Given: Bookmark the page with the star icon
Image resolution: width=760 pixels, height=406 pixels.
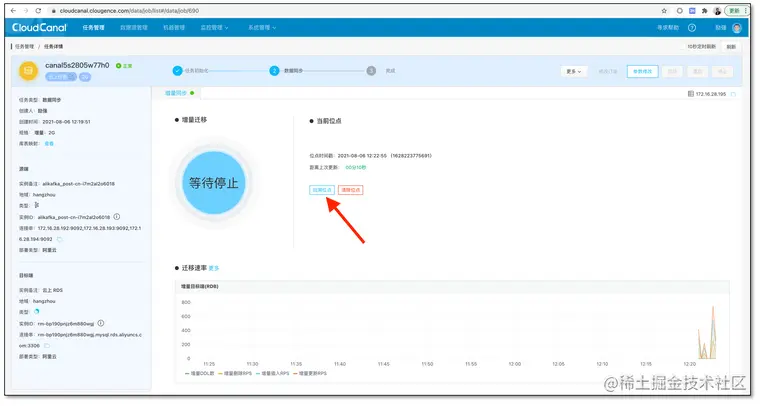Looking at the screenshot, I should [x=664, y=11].
